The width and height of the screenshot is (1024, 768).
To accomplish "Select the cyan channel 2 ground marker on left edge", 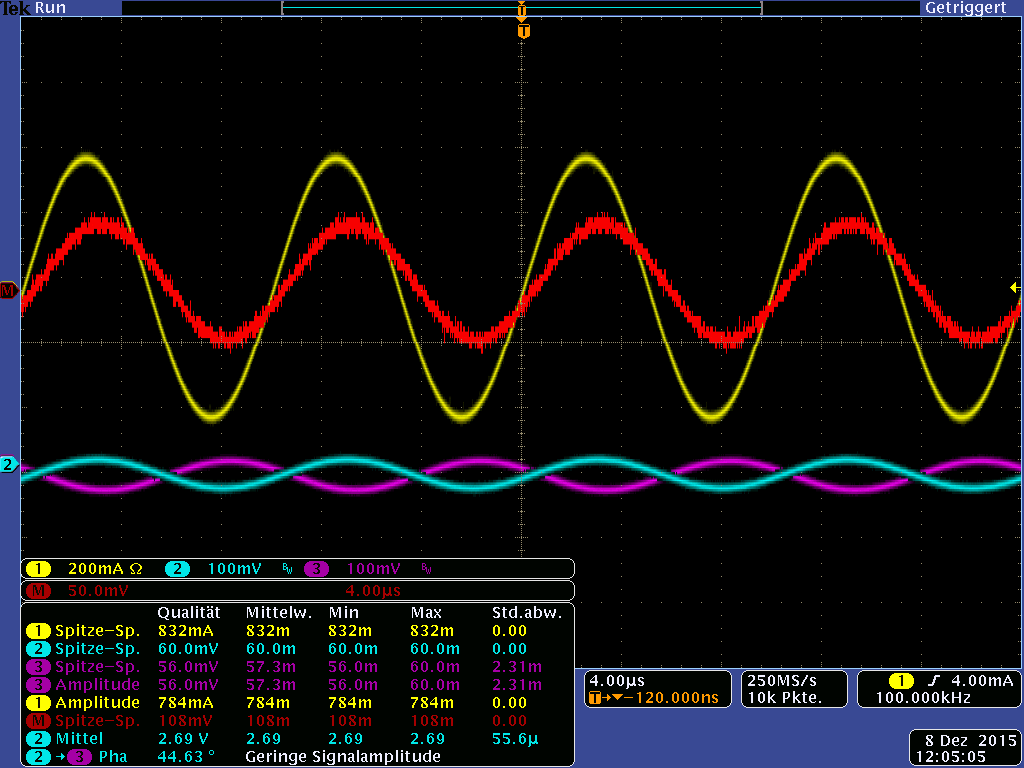I will tap(8, 465).
